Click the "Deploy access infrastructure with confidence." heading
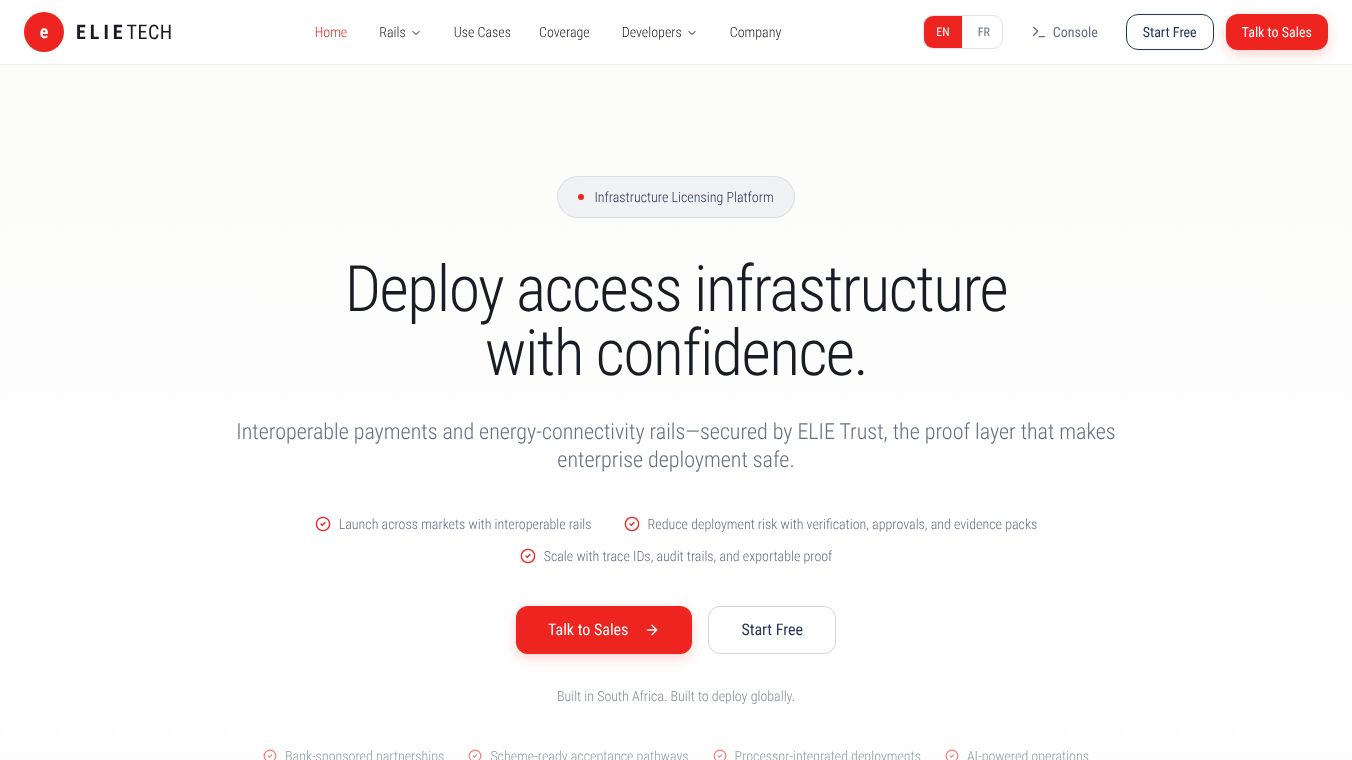 point(676,321)
